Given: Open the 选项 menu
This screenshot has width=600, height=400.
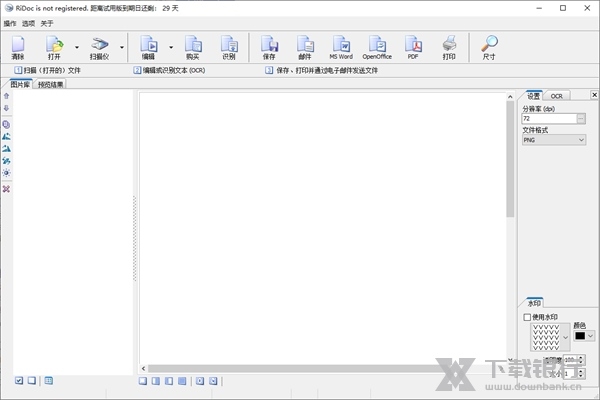Looking at the screenshot, I should pyautogui.click(x=28, y=23).
